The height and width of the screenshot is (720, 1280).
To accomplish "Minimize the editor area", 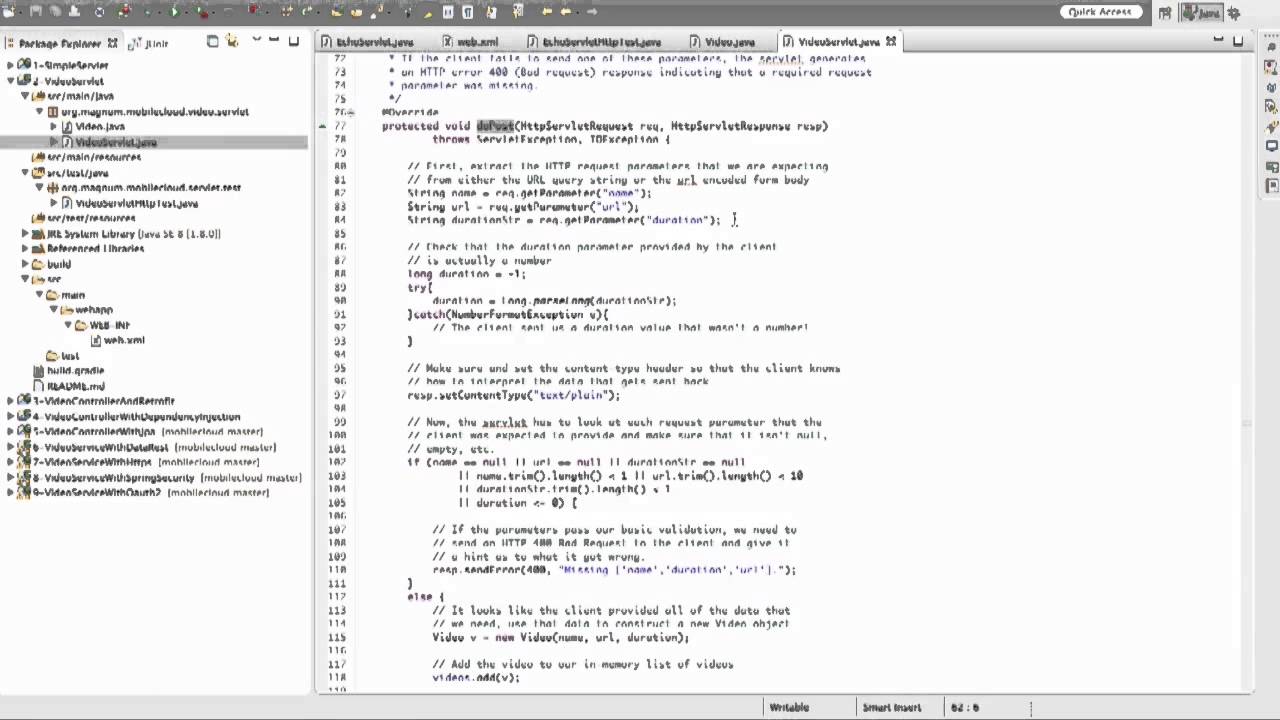I will click(1218, 39).
